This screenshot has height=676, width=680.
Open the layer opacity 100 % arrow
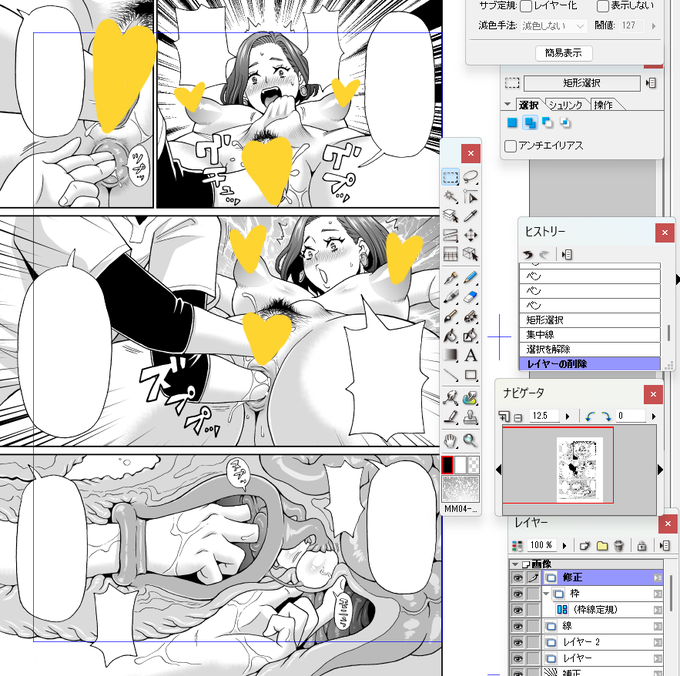pyautogui.click(x=565, y=545)
